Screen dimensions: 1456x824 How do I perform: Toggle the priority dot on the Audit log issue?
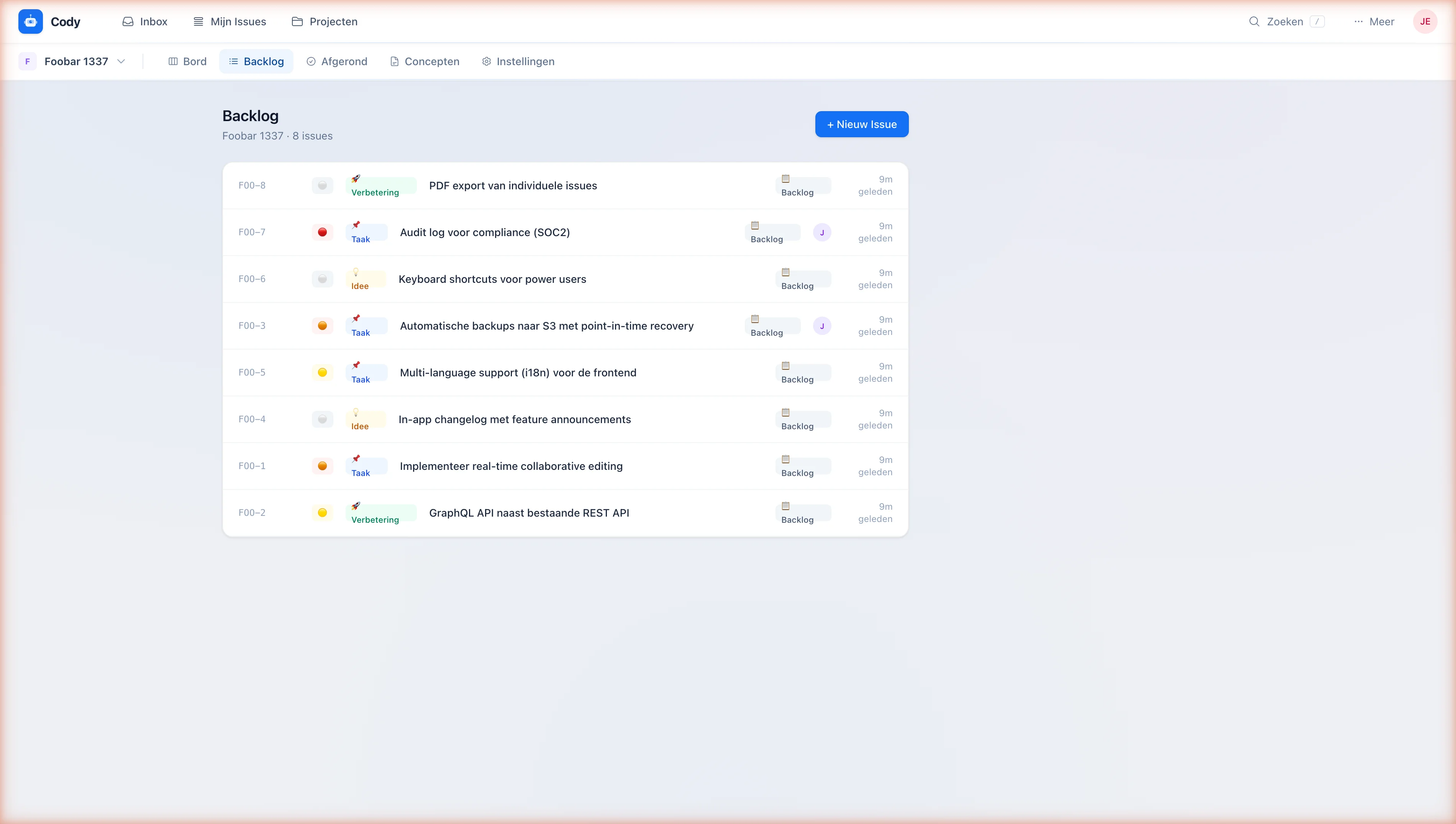[x=322, y=232]
